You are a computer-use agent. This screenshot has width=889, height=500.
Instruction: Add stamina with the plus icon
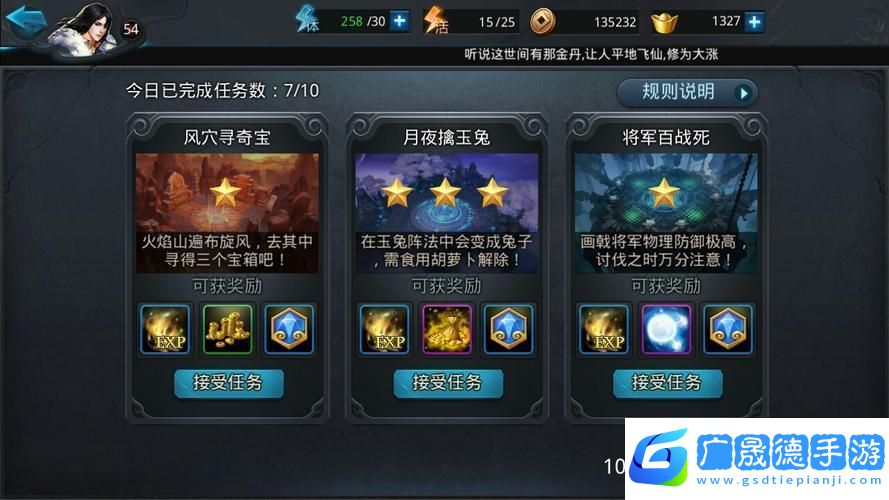pyautogui.click(x=400, y=22)
